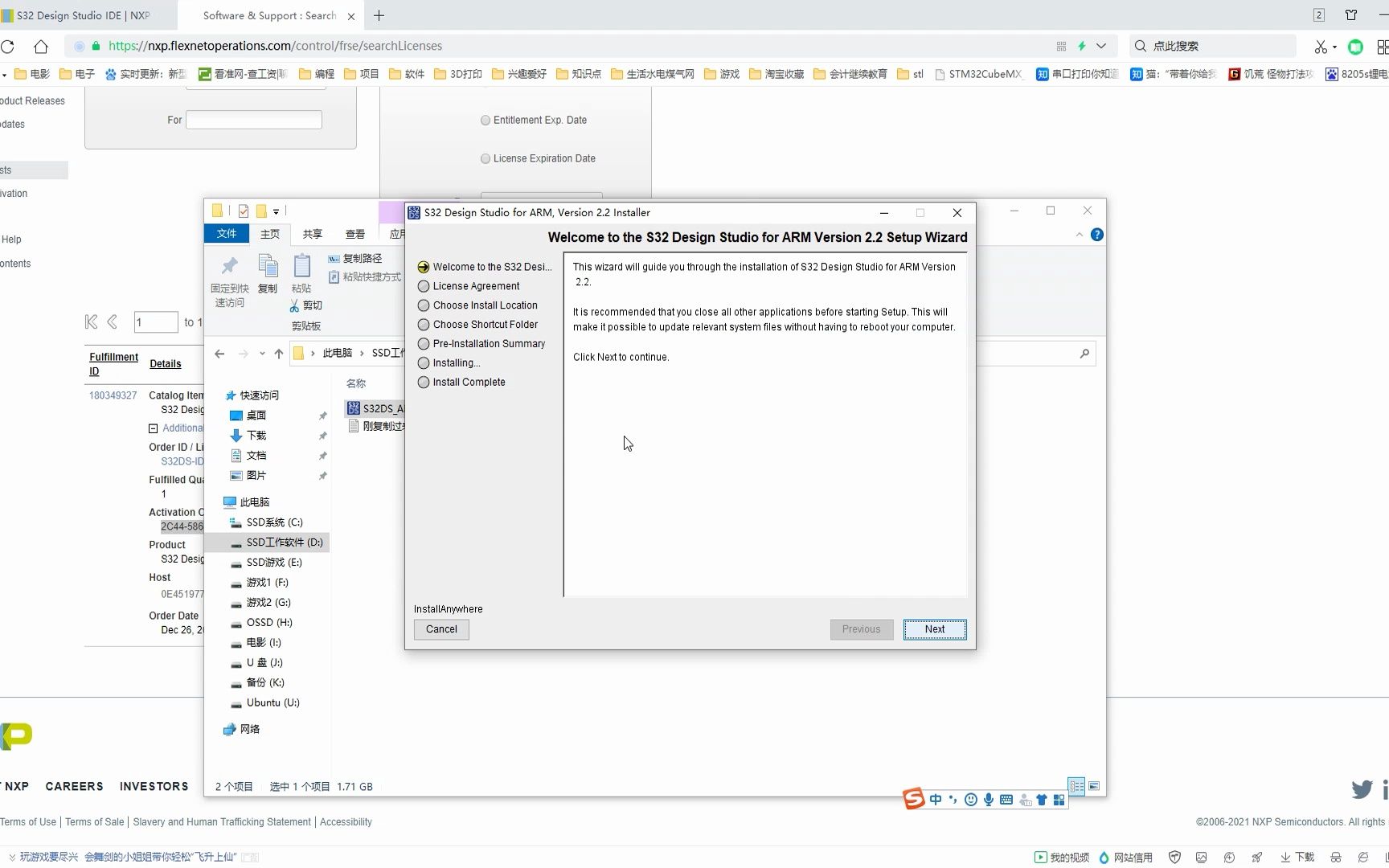Click the 下载 download icon in the browser status bar
1389x868 pixels.
(1285, 858)
